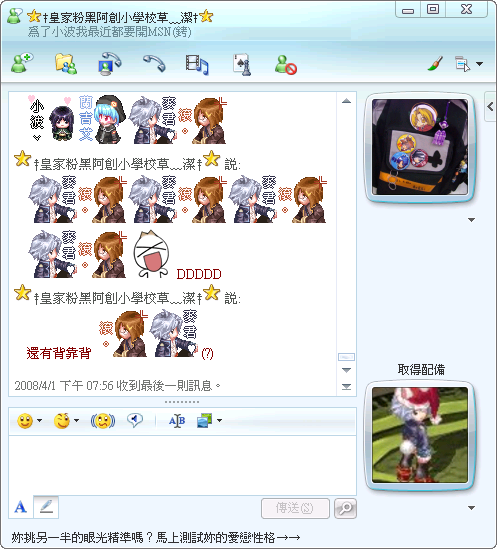This screenshot has width=497, height=549.
Task: Click the contact's display picture with badges
Action: click(420, 147)
